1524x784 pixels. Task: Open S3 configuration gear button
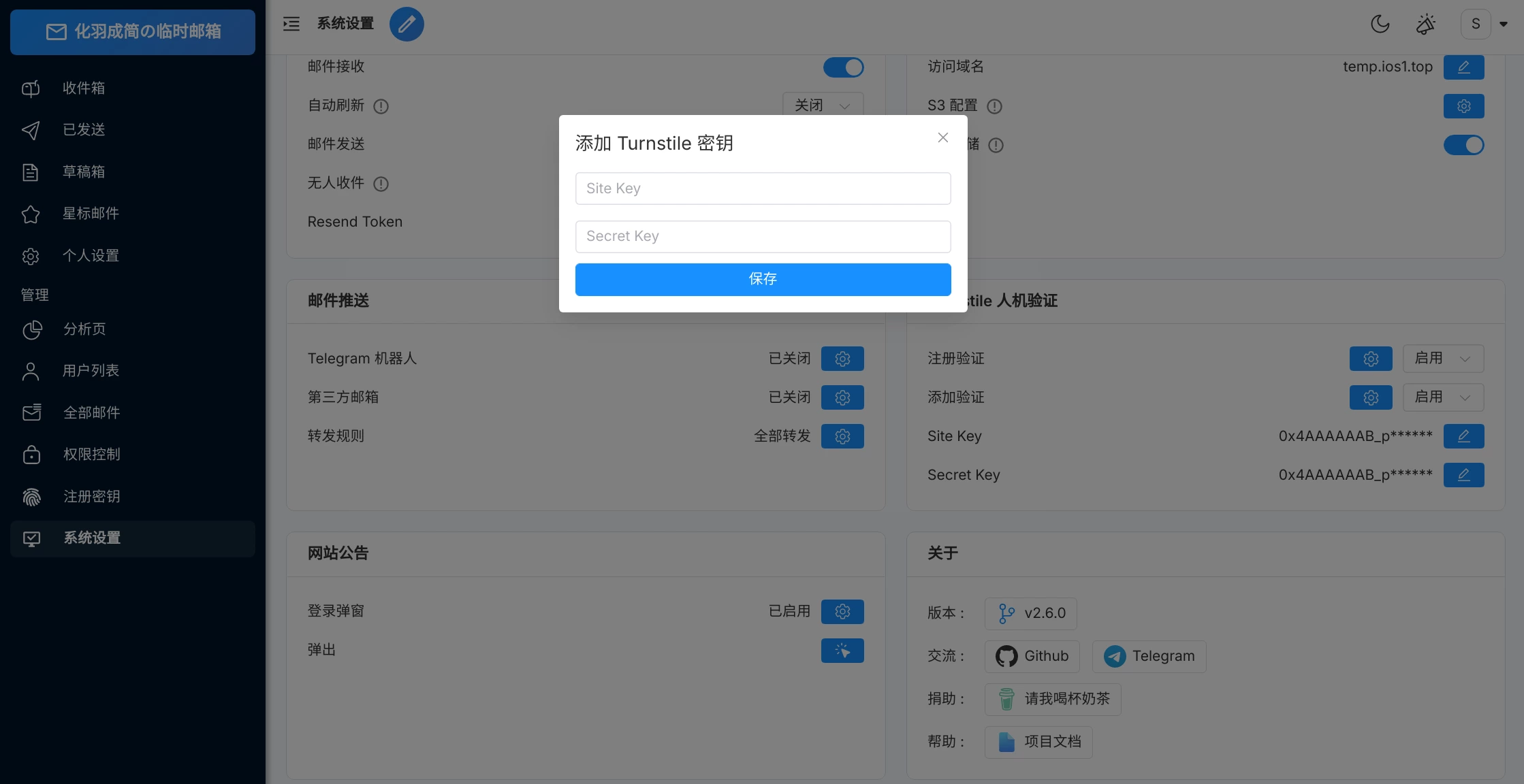(x=1463, y=106)
